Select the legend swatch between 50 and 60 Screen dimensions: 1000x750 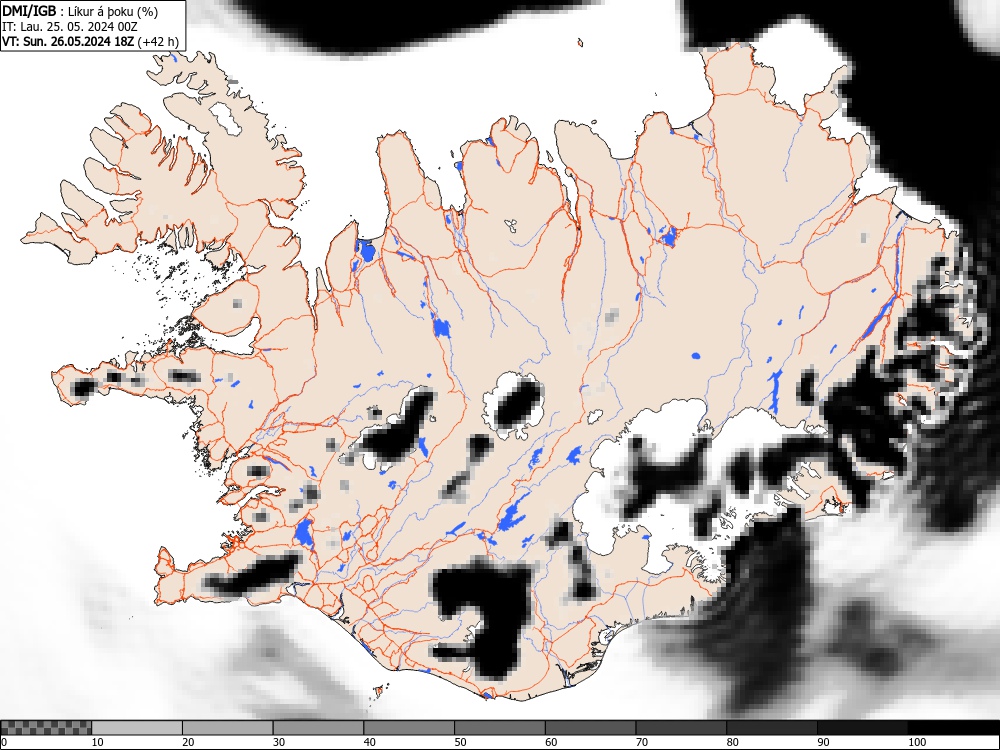click(500, 728)
